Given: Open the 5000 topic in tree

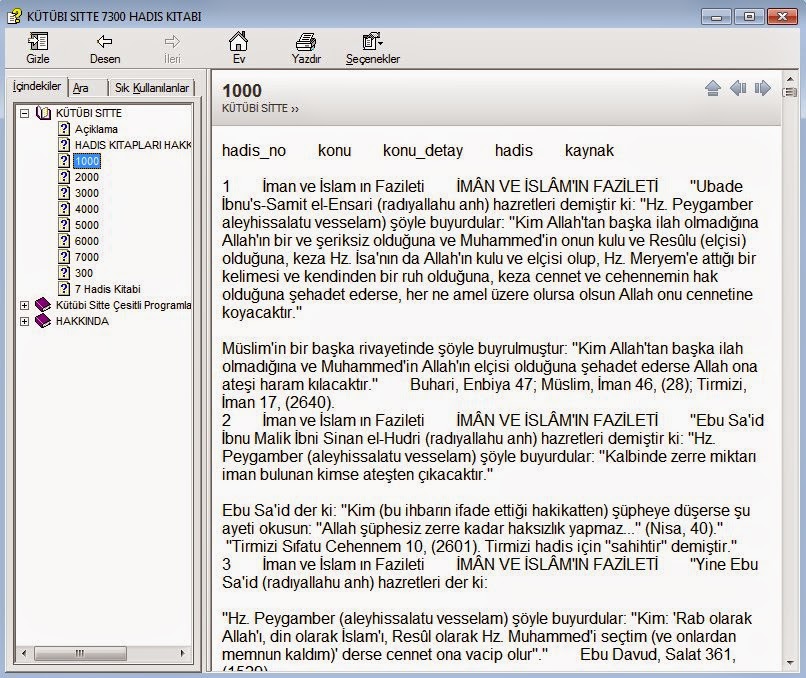Looking at the screenshot, I should (x=86, y=225).
